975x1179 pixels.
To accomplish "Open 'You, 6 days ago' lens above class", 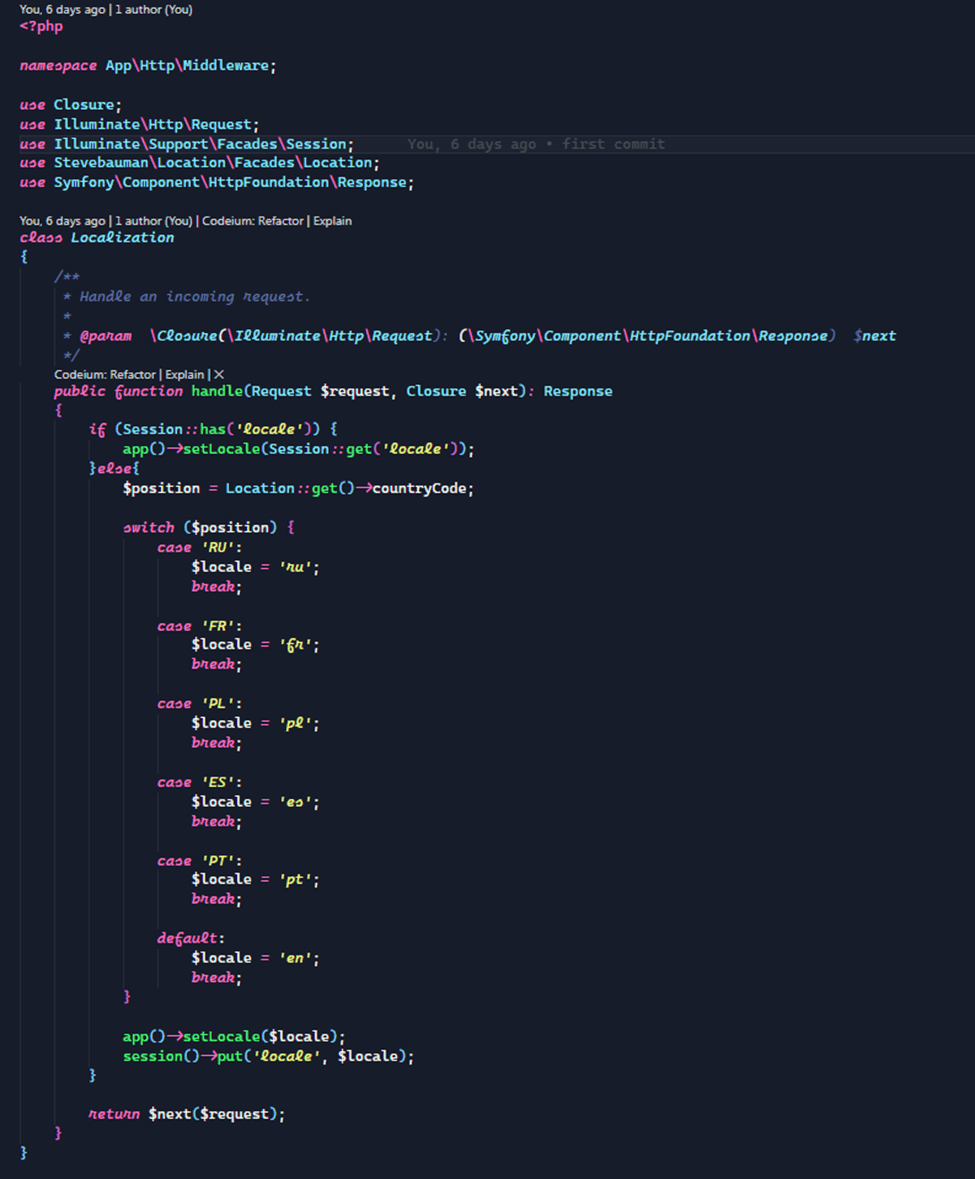I will point(62,221).
